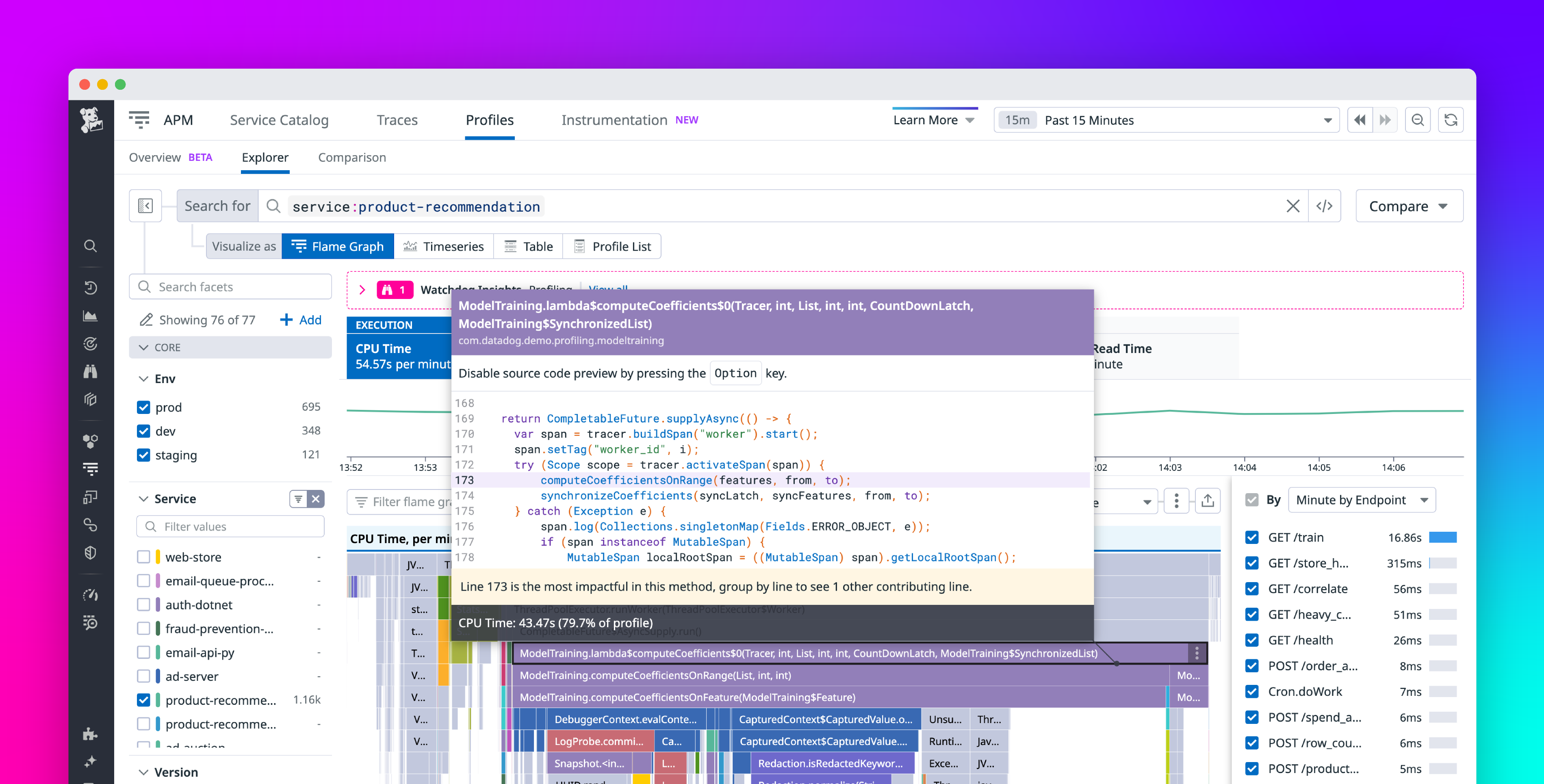
Task: Switch to the Comparison tab
Action: (x=352, y=158)
